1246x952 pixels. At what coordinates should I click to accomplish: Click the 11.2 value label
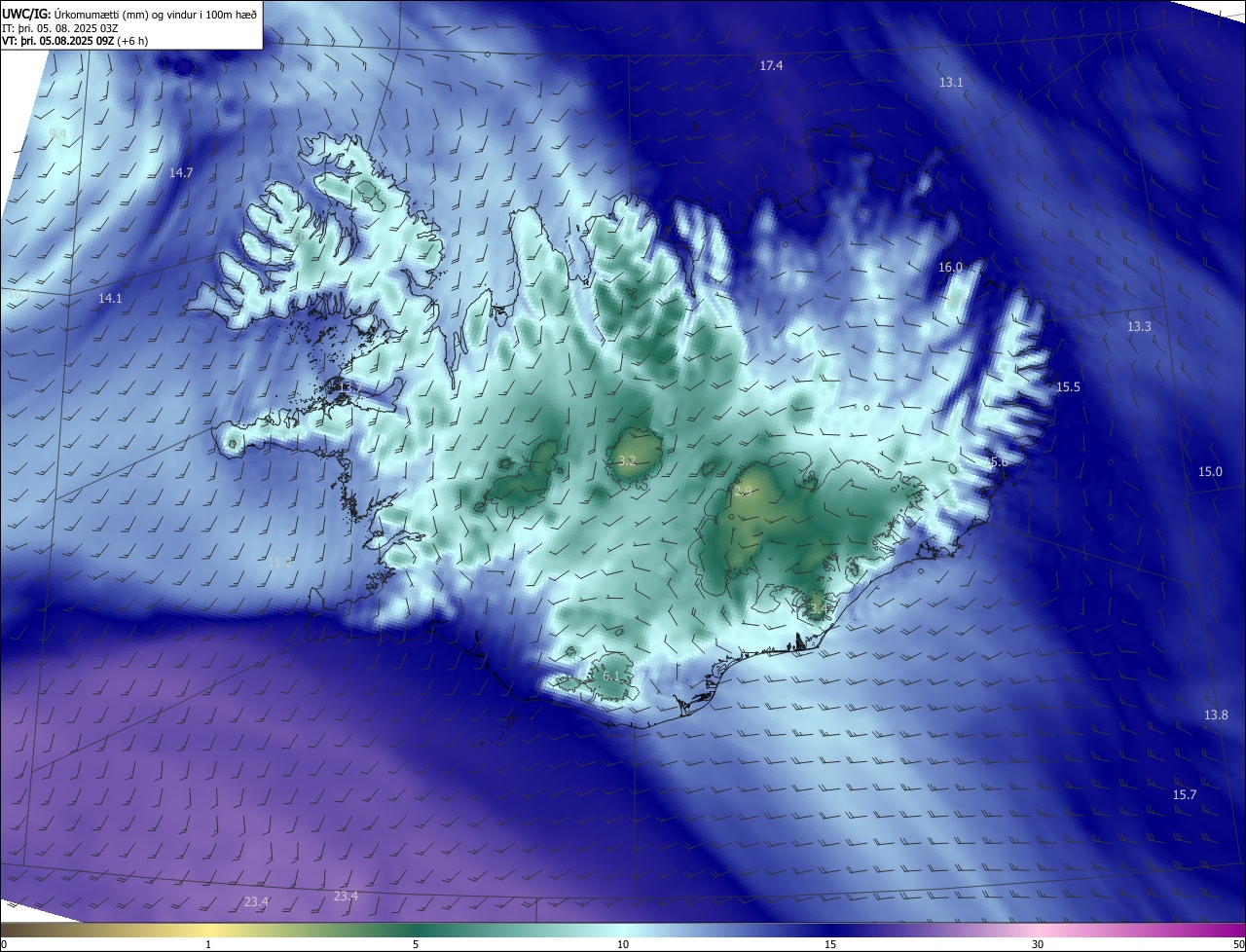tap(279, 562)
